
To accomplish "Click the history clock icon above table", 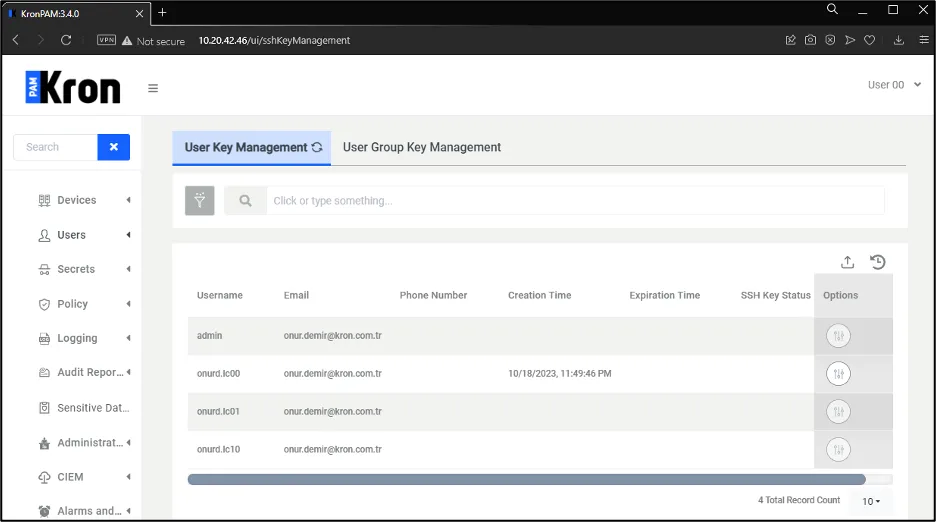I will tap(878, 262).
